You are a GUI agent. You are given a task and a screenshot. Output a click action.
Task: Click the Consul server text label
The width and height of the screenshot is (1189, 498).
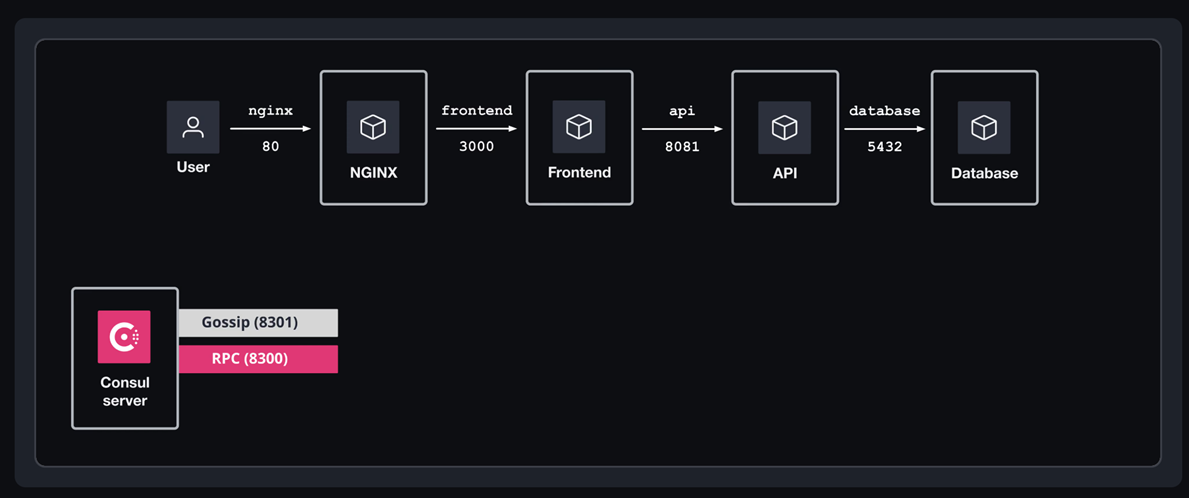pyautogui.click(x=125, y=392)
